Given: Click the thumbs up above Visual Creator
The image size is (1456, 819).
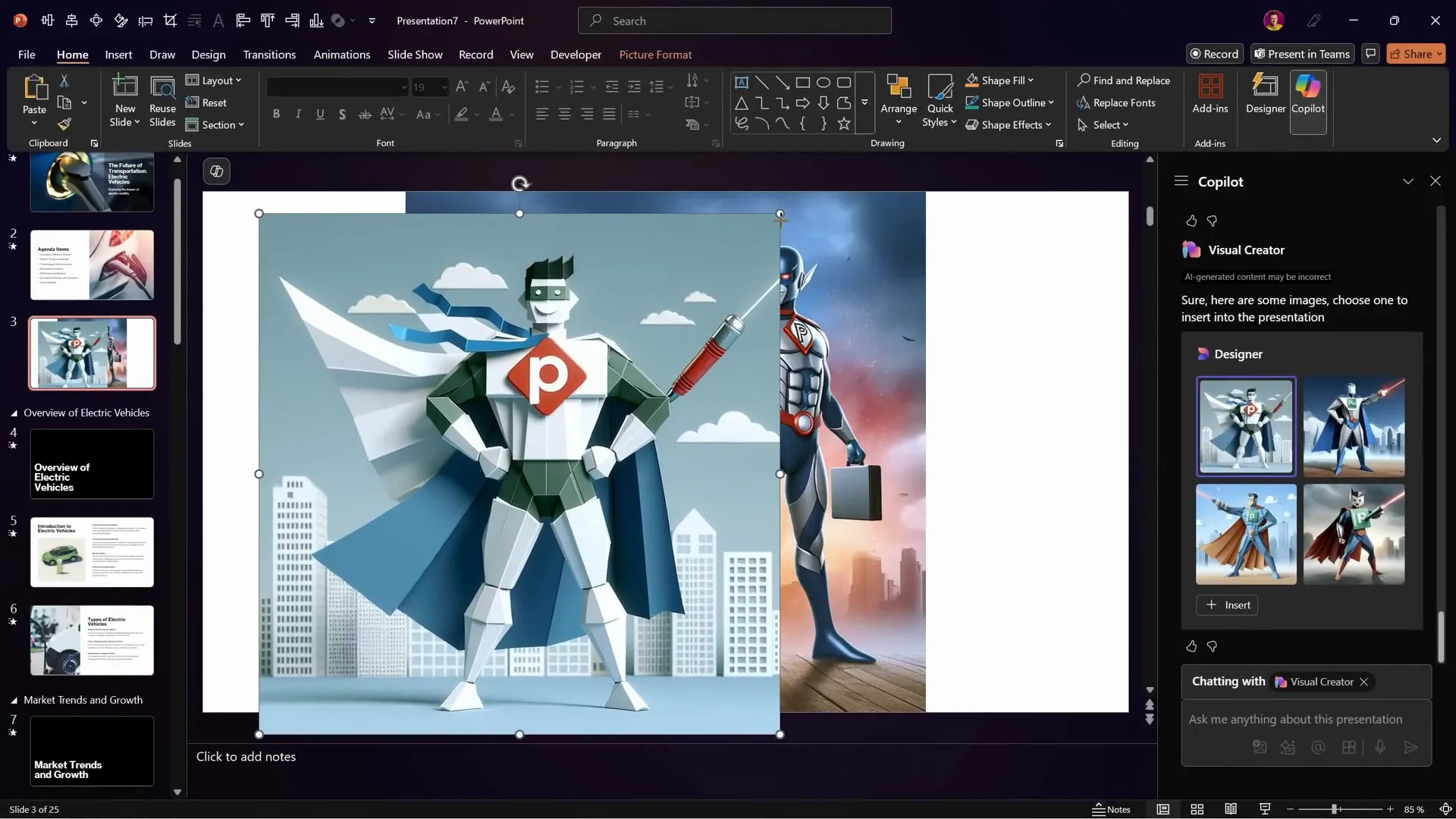Looking at the screenshot, I should tap(1191, 221).
